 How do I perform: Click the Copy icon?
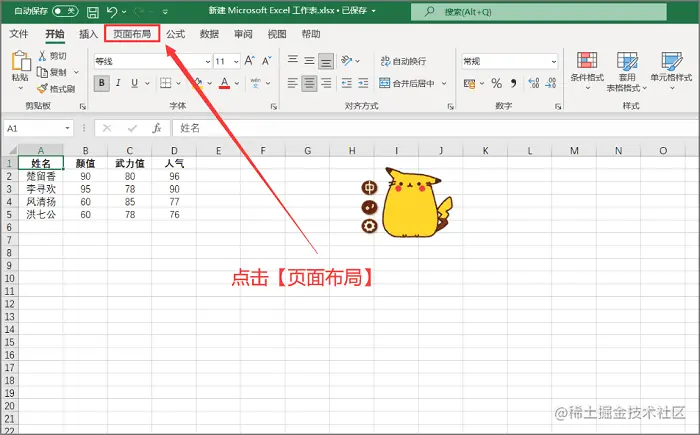42,72
